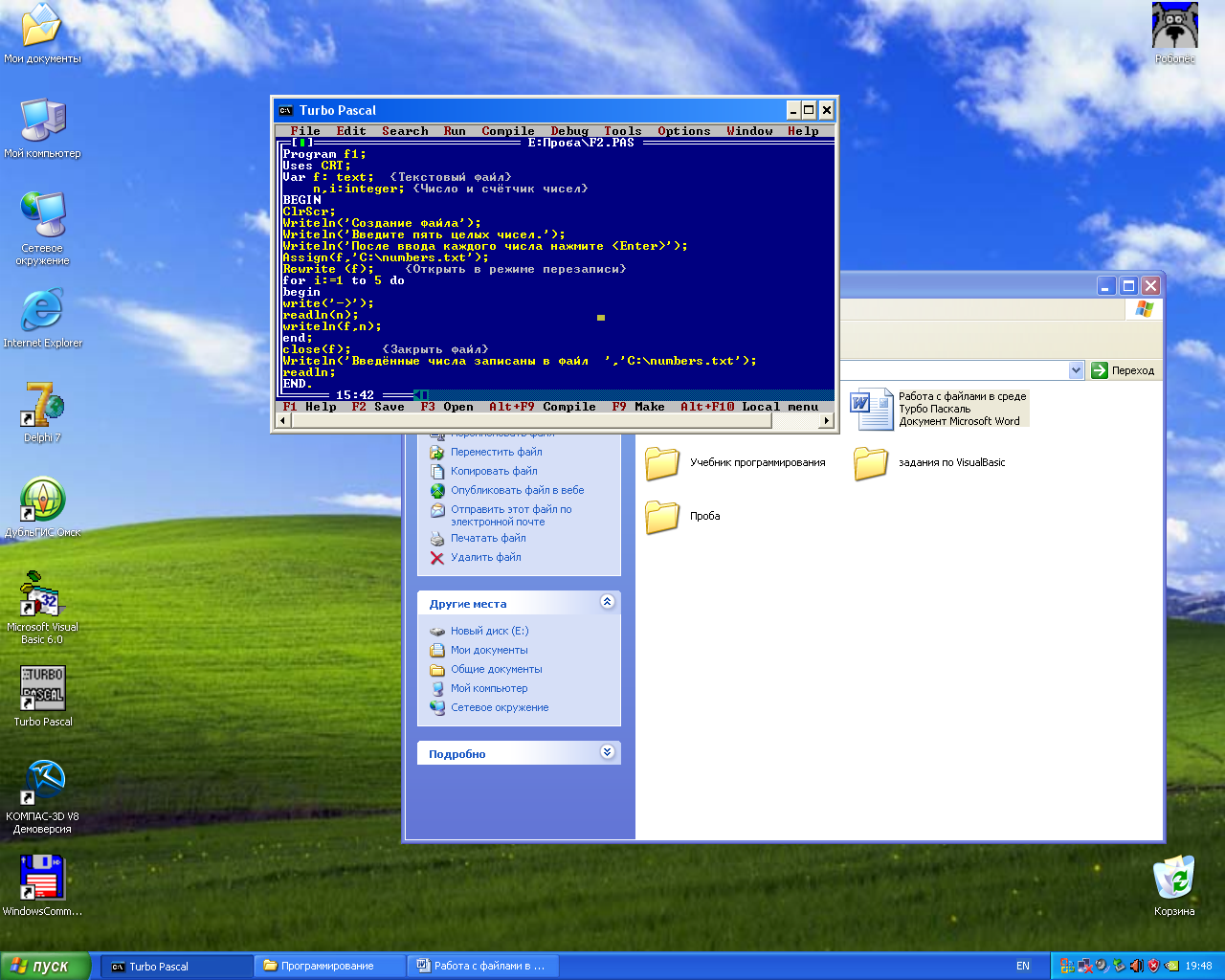Viewport: 1225px width, 980px height.
Task: Open the Search menu in Turbo Pascal
Action: pyautogui.click(x=405, y=131)
